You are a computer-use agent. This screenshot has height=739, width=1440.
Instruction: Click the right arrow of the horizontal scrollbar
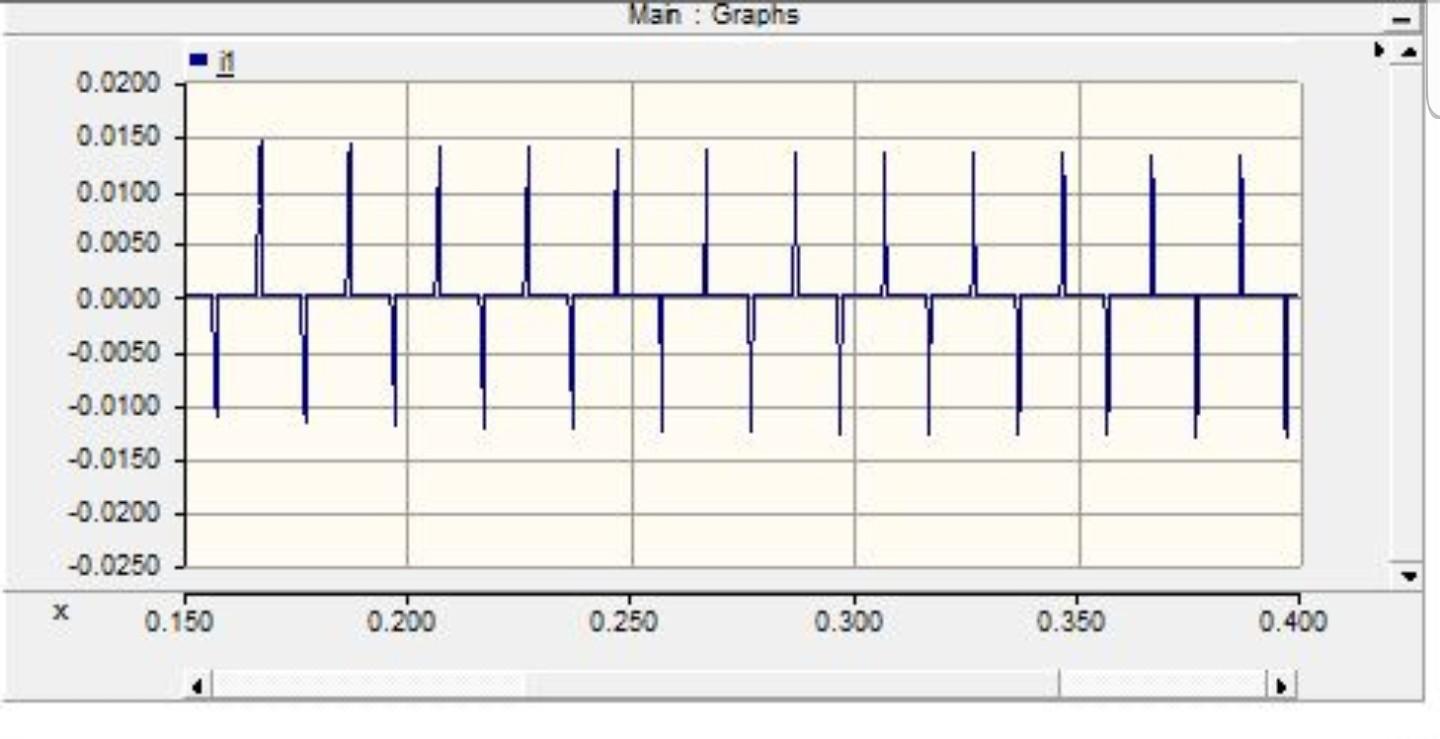click(1283, 684)
